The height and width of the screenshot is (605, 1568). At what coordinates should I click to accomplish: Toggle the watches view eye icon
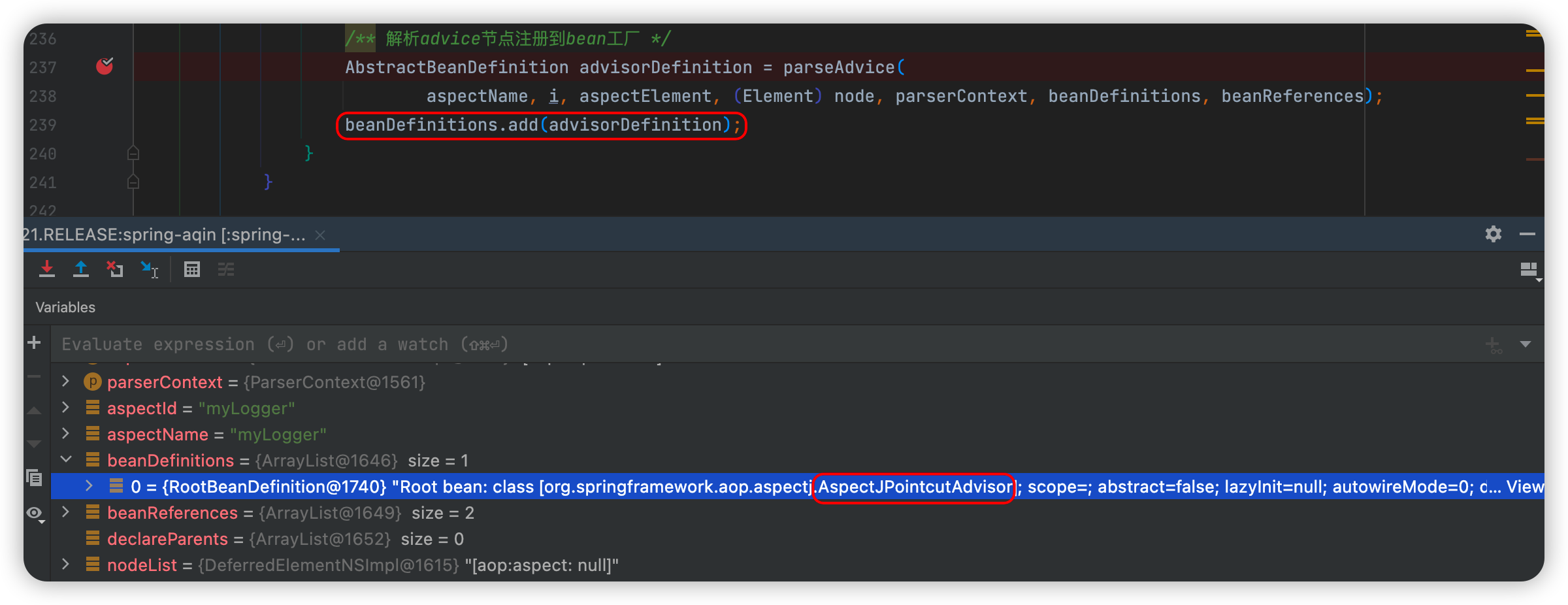point(35,514)
